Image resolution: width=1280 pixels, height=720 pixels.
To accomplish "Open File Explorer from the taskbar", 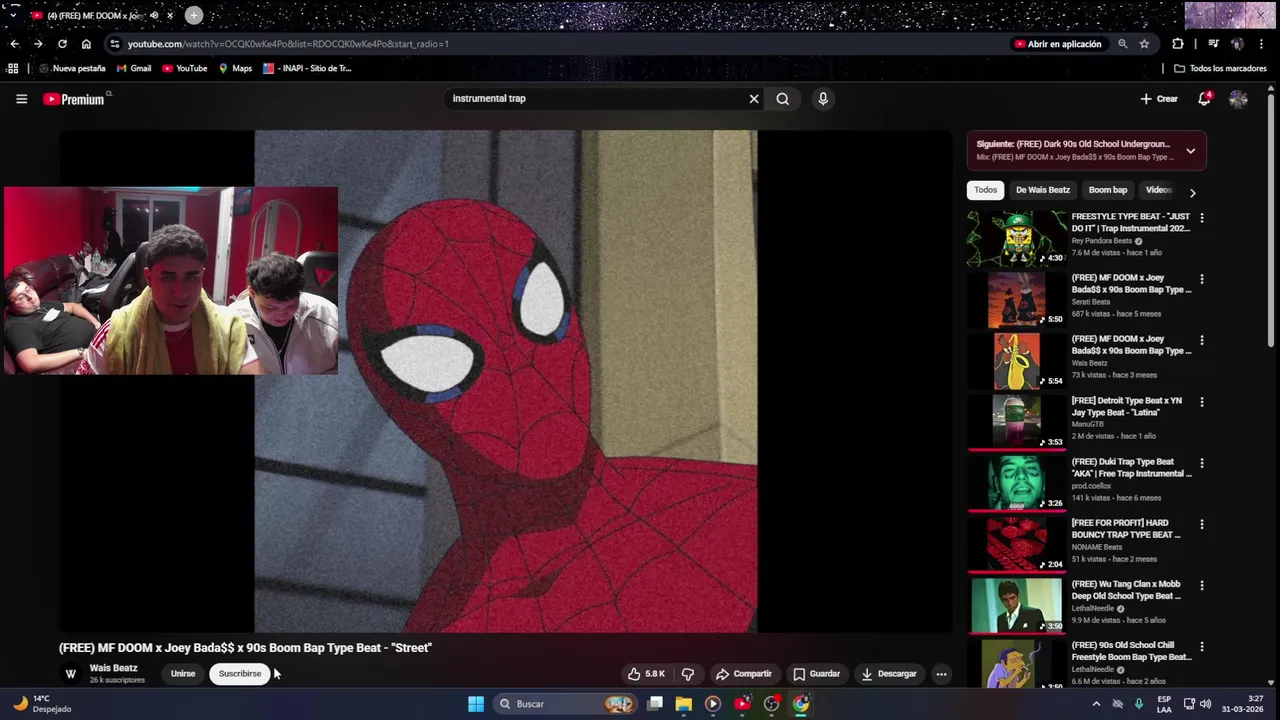I will click(x=683, y=704).
